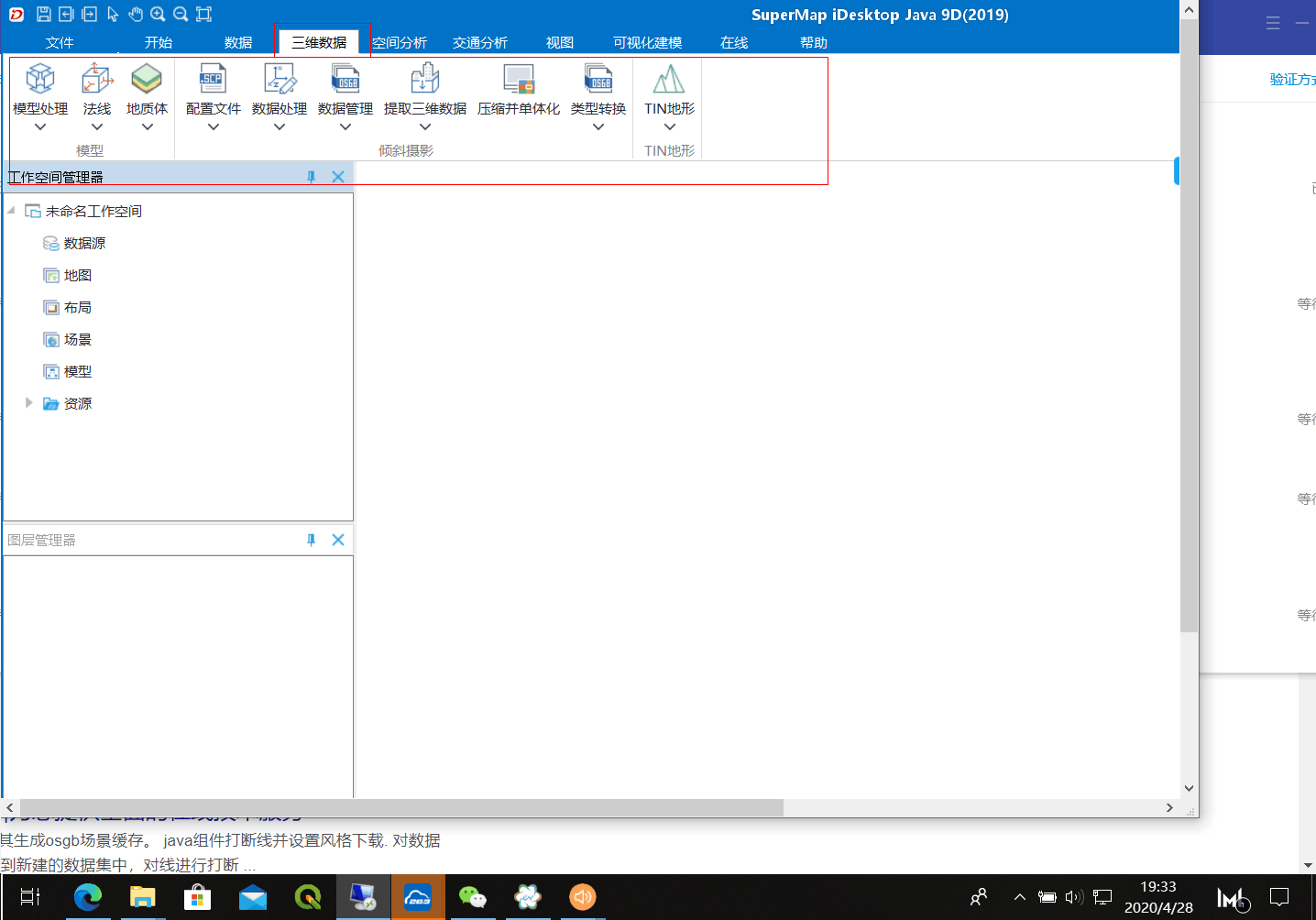Select the 地图 map node
This screenshot has width=1316, height=920.
(78, 276)
